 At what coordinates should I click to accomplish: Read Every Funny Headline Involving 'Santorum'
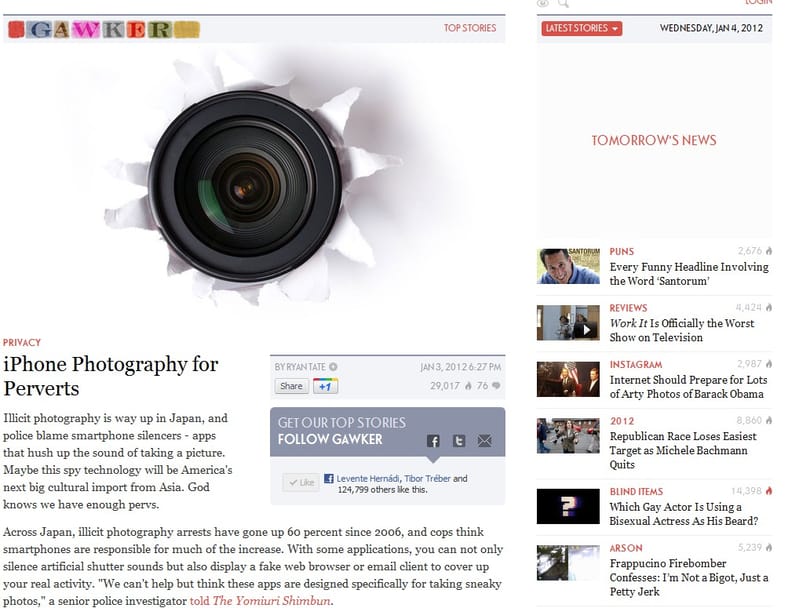[689, 274]
